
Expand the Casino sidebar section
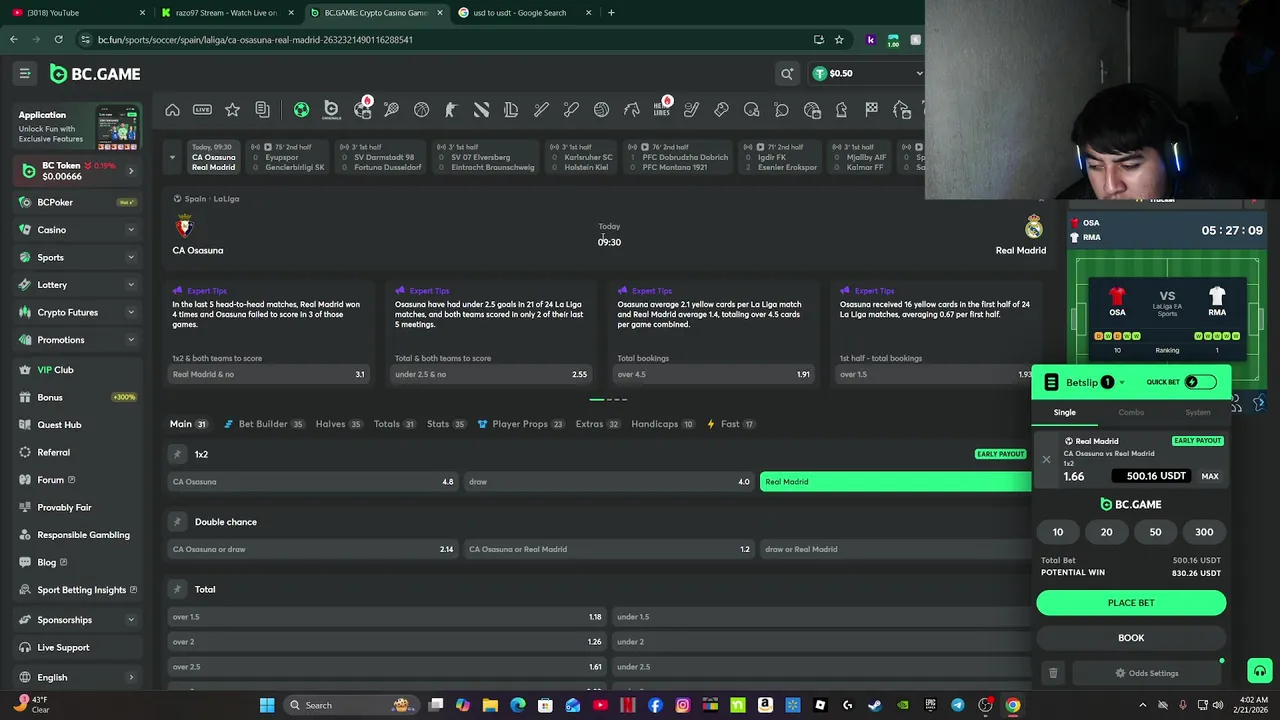[x=130, y=230]
